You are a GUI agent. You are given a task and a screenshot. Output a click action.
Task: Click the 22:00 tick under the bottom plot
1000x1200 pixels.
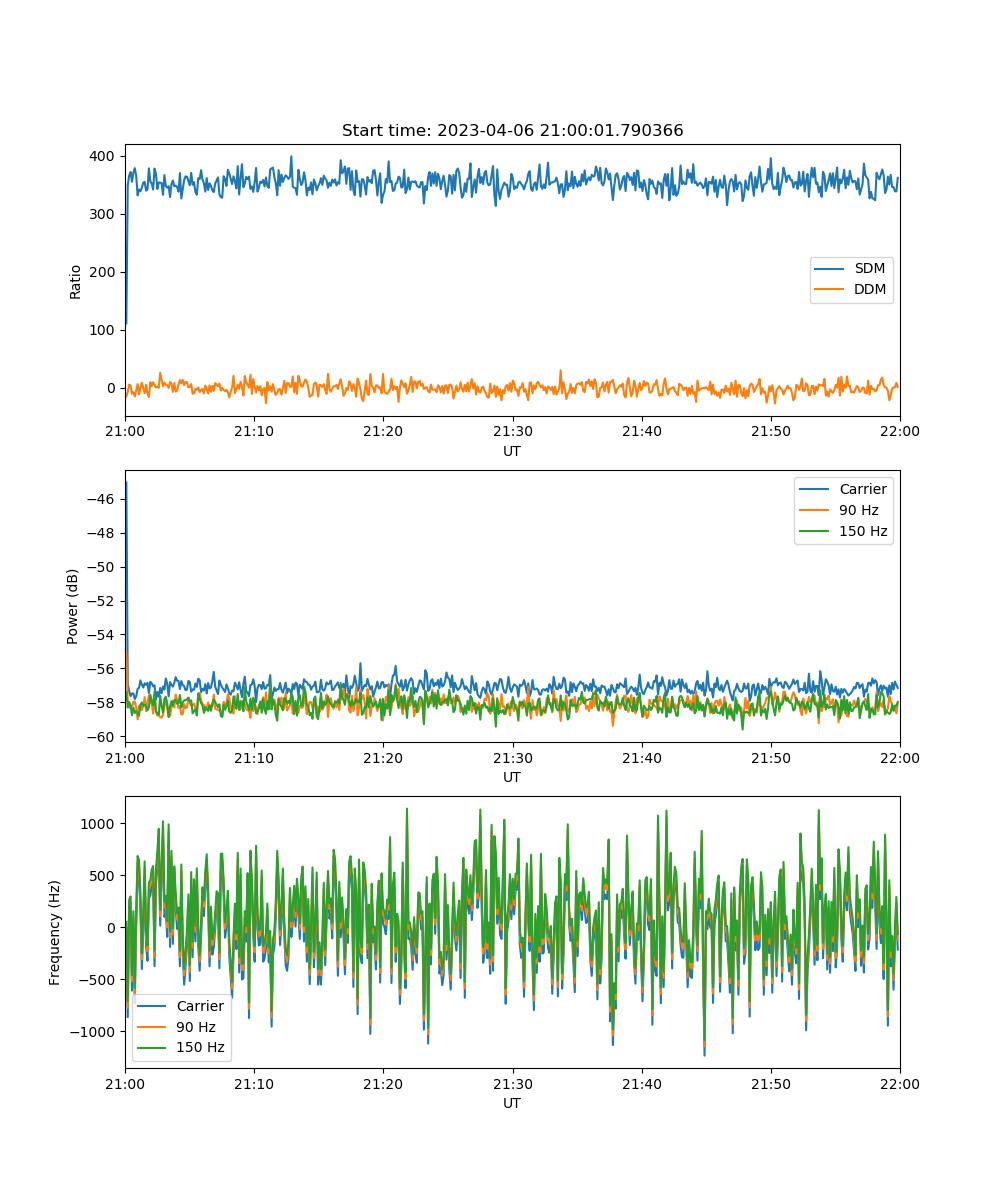point(900,1083)
